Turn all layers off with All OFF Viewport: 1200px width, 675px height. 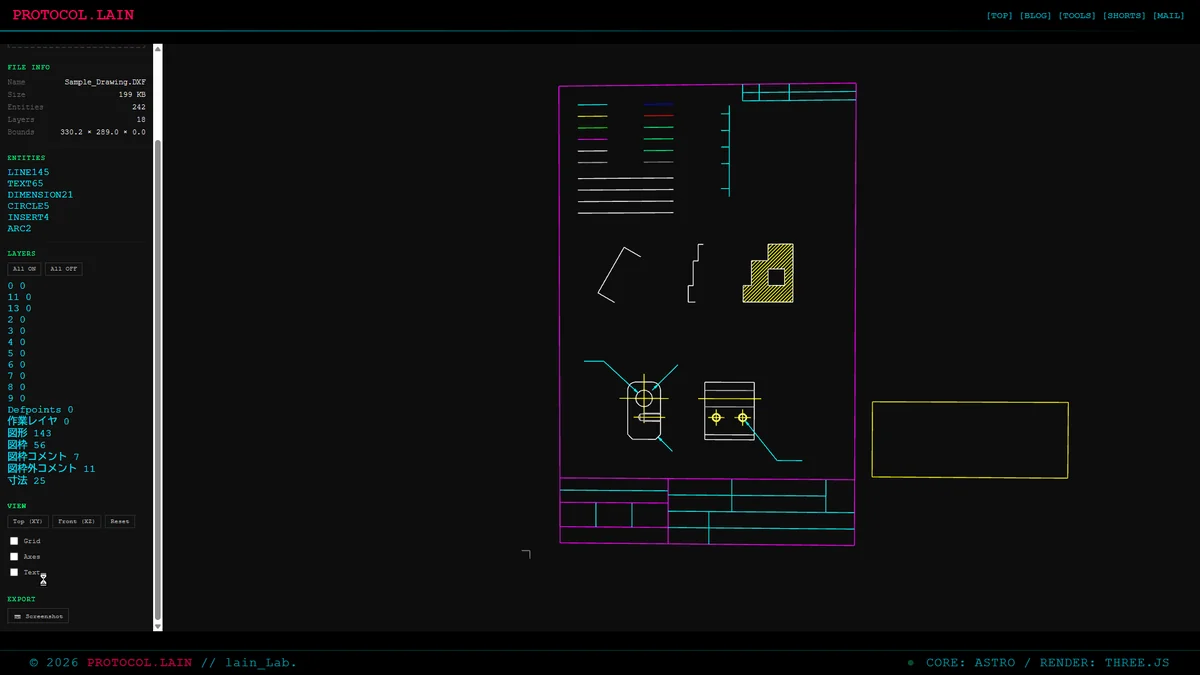tap(64, 269)
